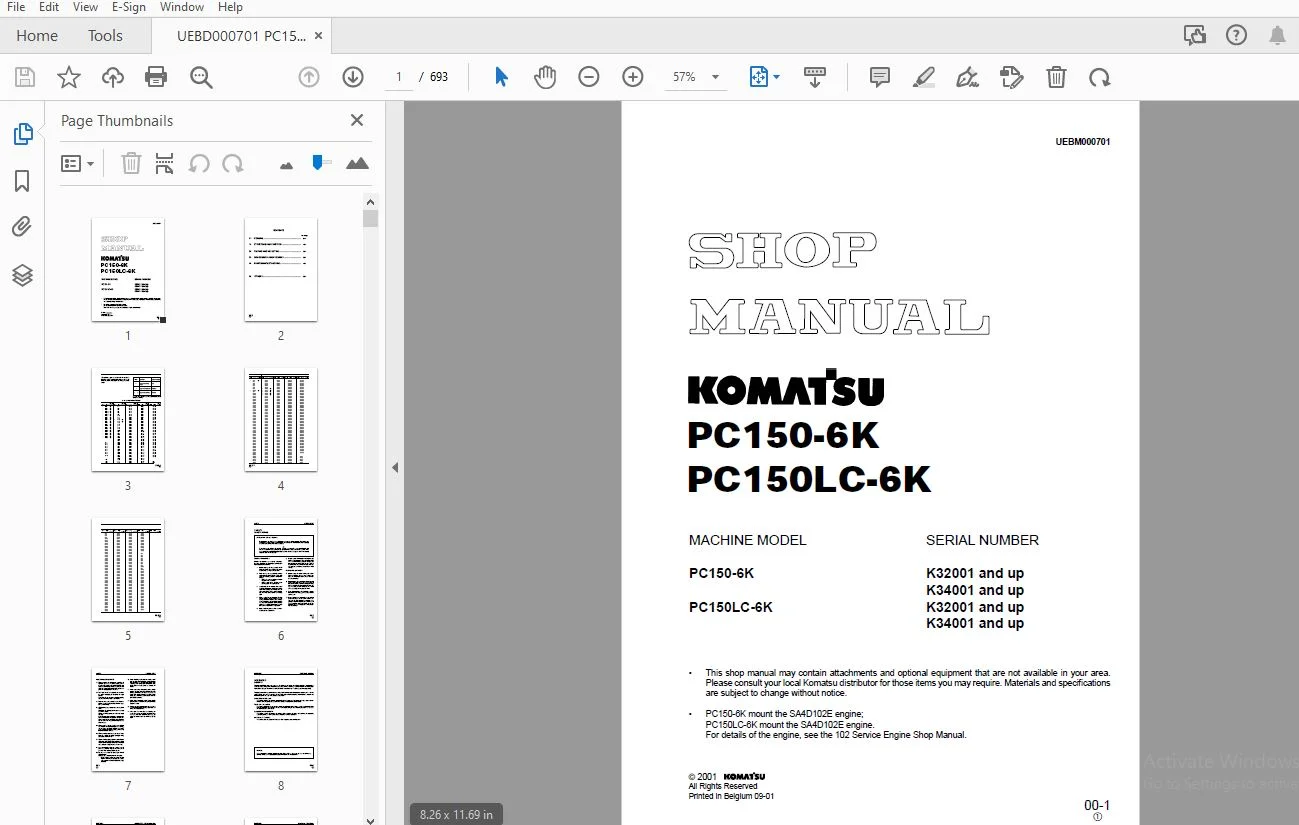Click the edit/stamp tool icon
The height and width of the screenshot is (825, 1299).
1012,77
